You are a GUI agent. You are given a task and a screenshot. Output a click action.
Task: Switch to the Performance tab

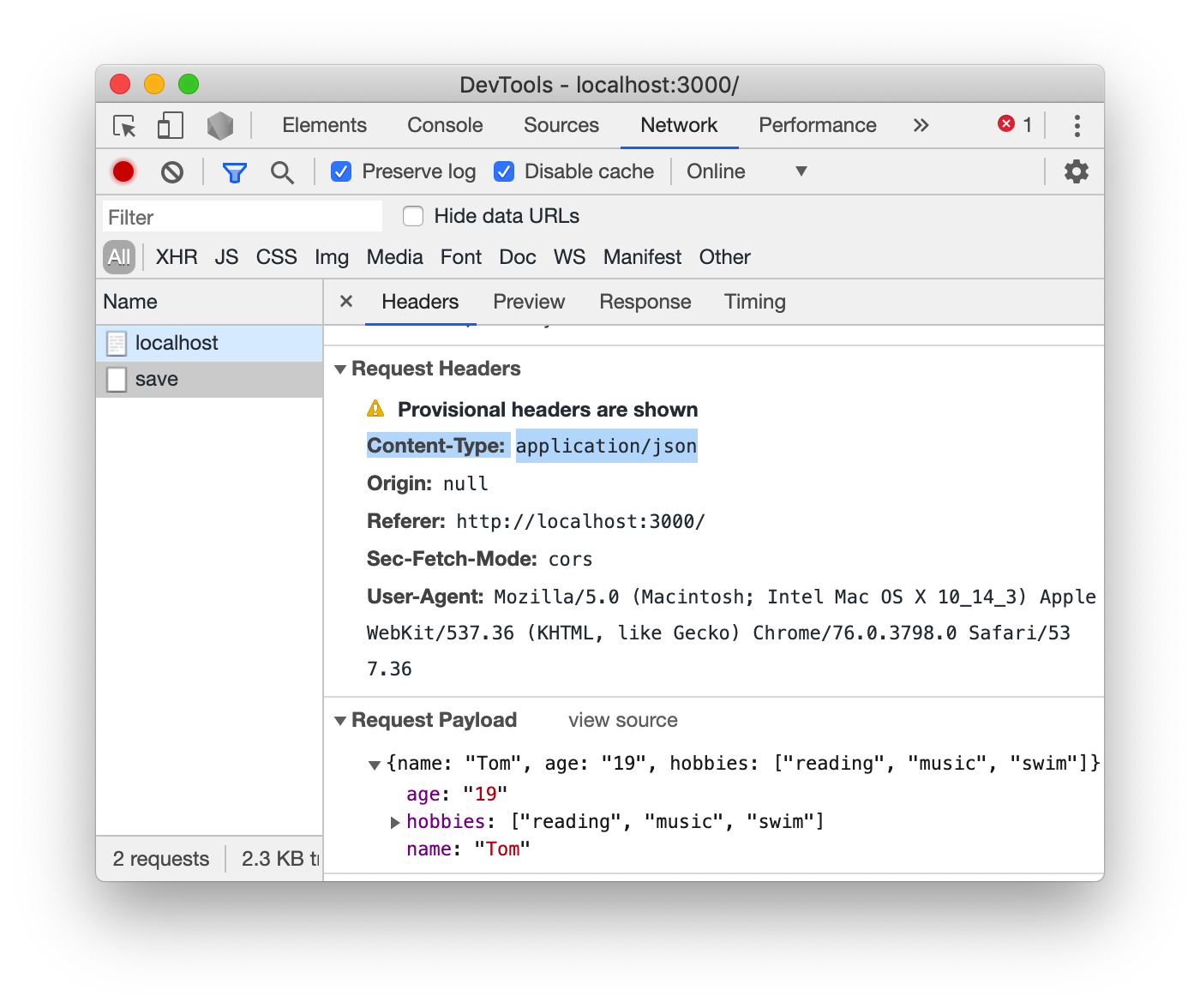818,125
